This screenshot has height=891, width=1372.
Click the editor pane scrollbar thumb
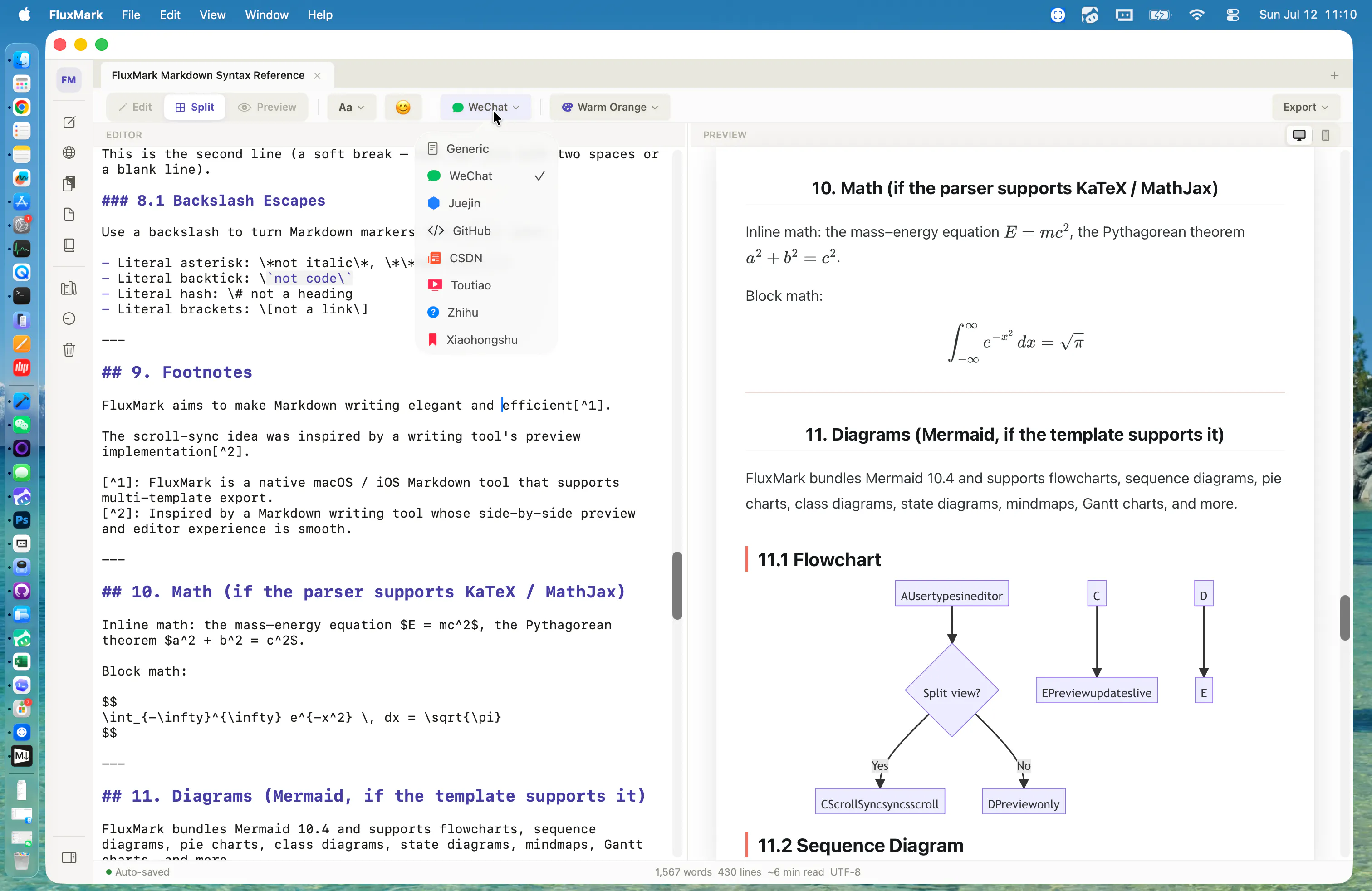coord(677,586)
